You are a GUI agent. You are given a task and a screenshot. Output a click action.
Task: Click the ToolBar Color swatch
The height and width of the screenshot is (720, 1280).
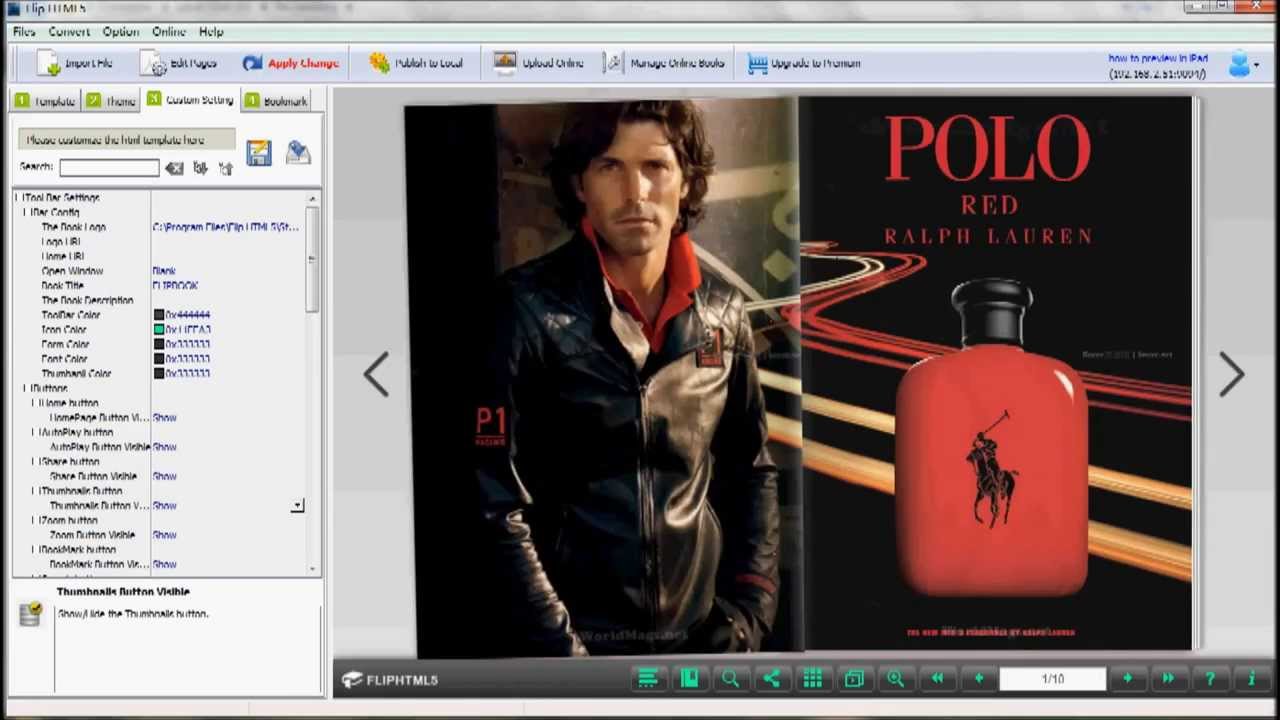click(x=159, y=315)
